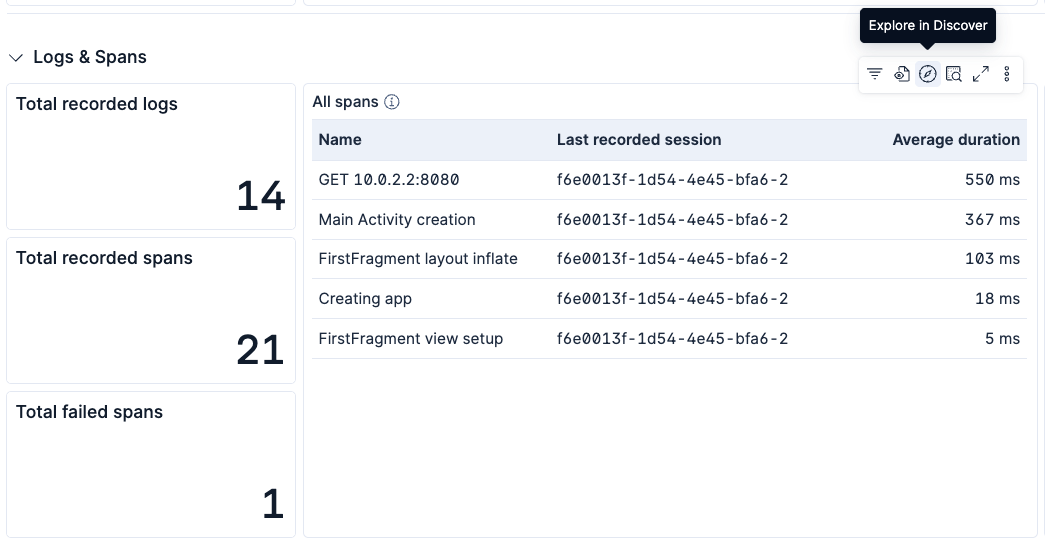Open the inspect table magnifier icon
This screenshot has height=543, width=1045.
pyautogui.click(x=954, y=74)
